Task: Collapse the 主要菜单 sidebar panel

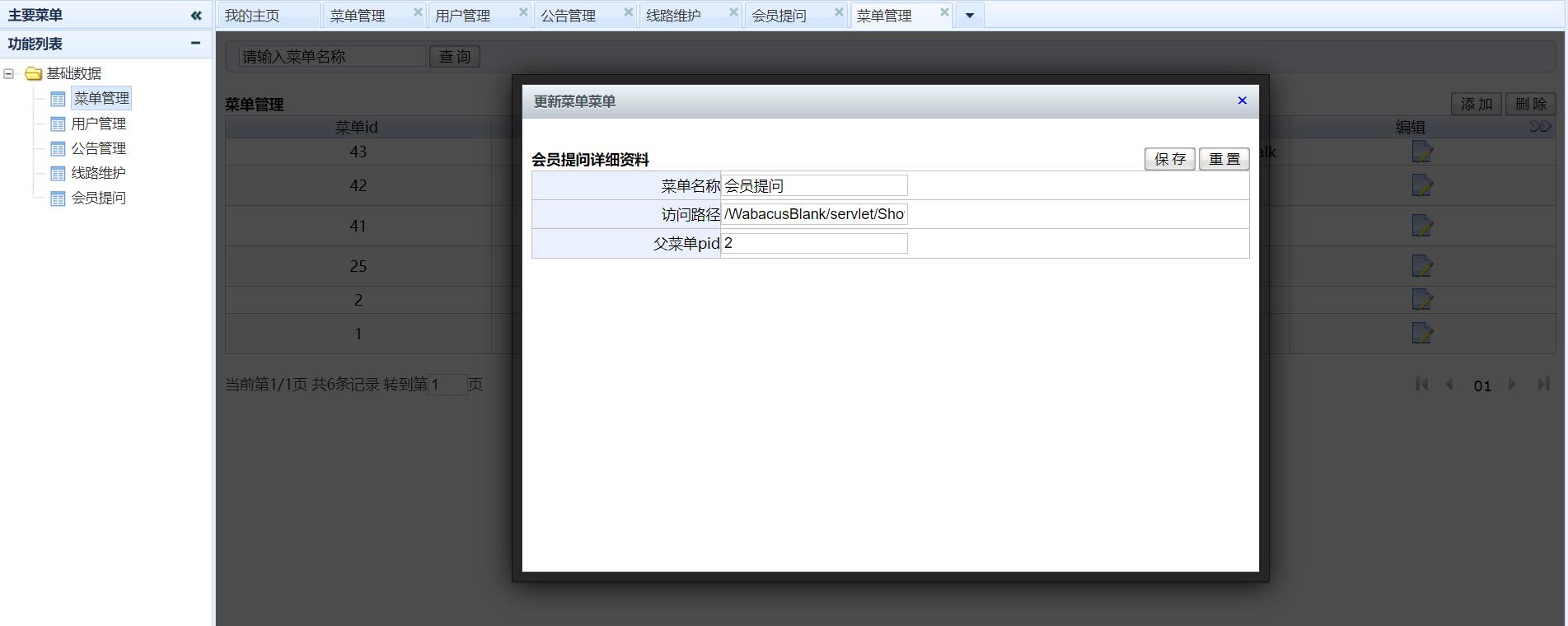Action: [196, 15]
